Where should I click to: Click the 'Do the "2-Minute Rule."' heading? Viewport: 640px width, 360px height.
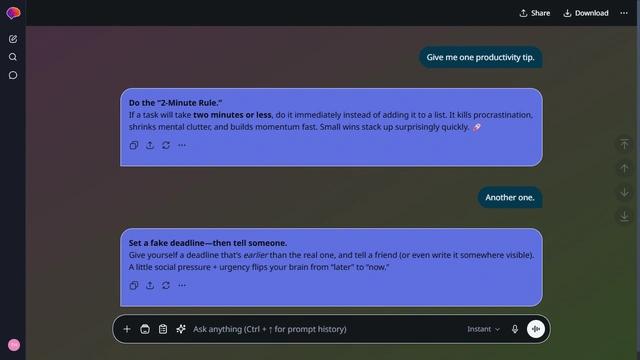tap(176, 103)
